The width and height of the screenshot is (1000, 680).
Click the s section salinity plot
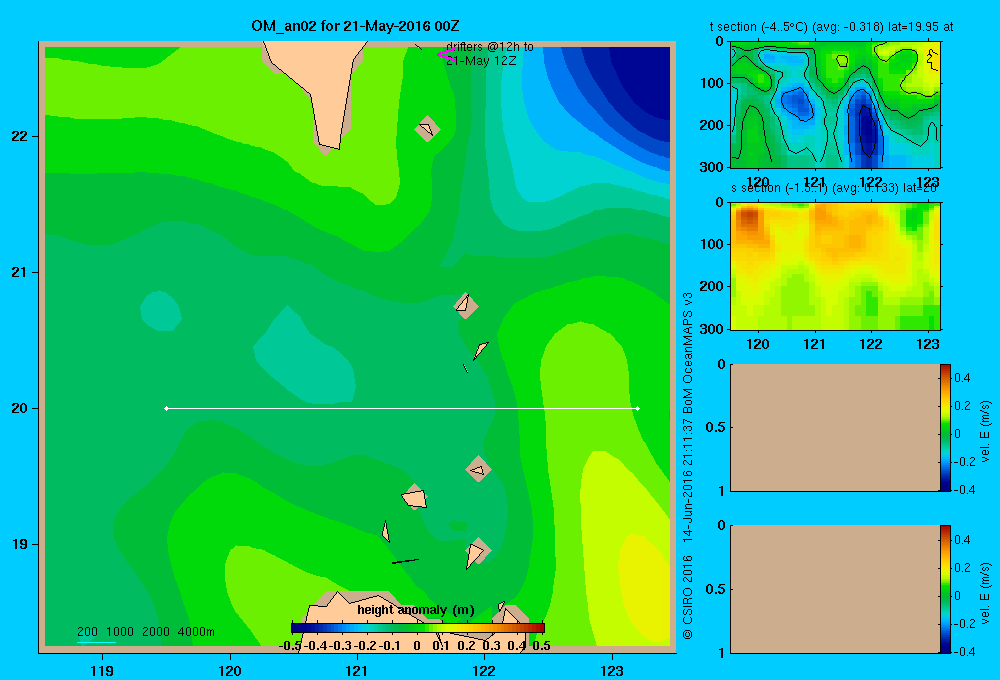tap(835, 266)
